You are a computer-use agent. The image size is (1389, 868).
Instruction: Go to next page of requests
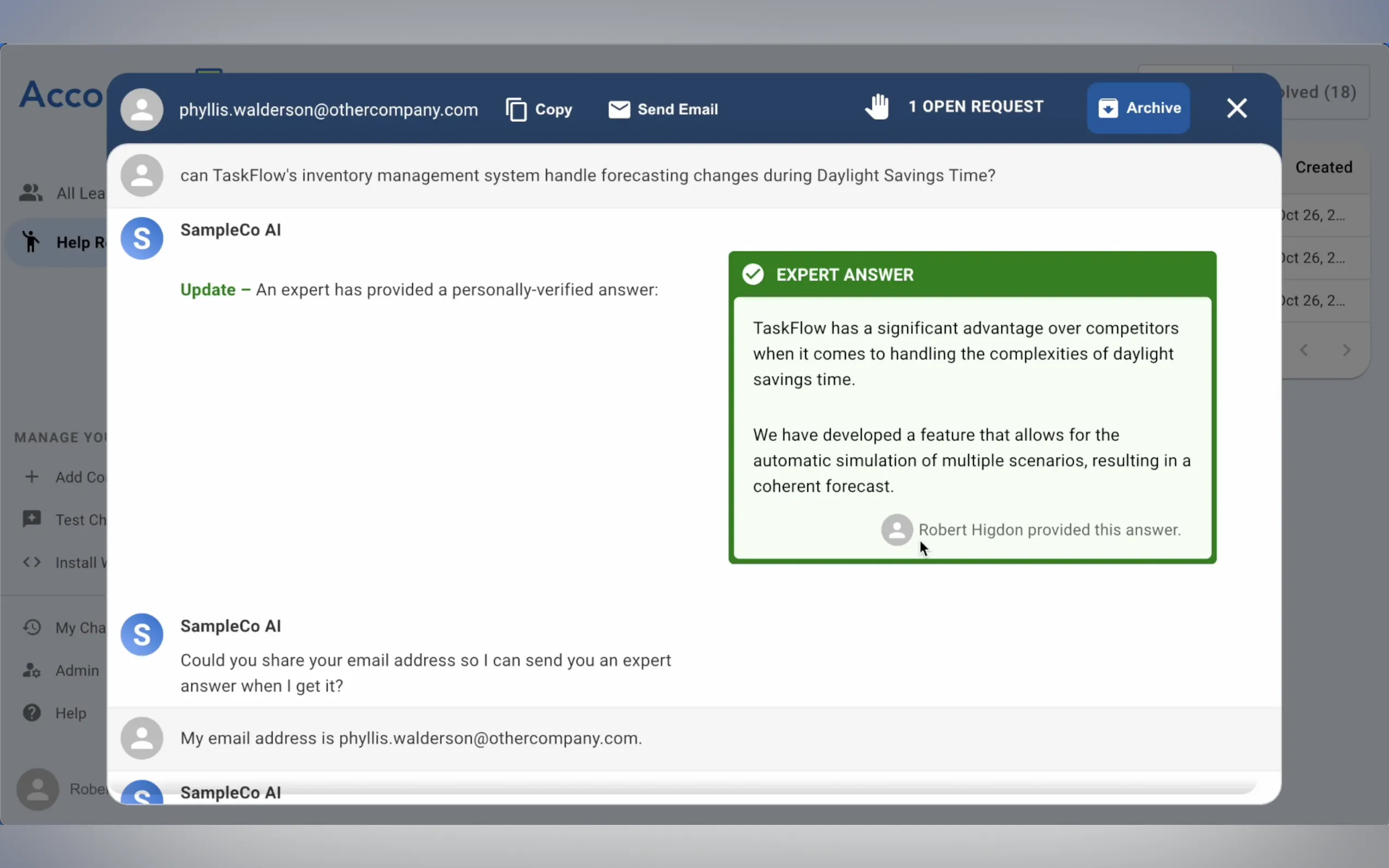pyautogui.click(x=1346, y=350)
